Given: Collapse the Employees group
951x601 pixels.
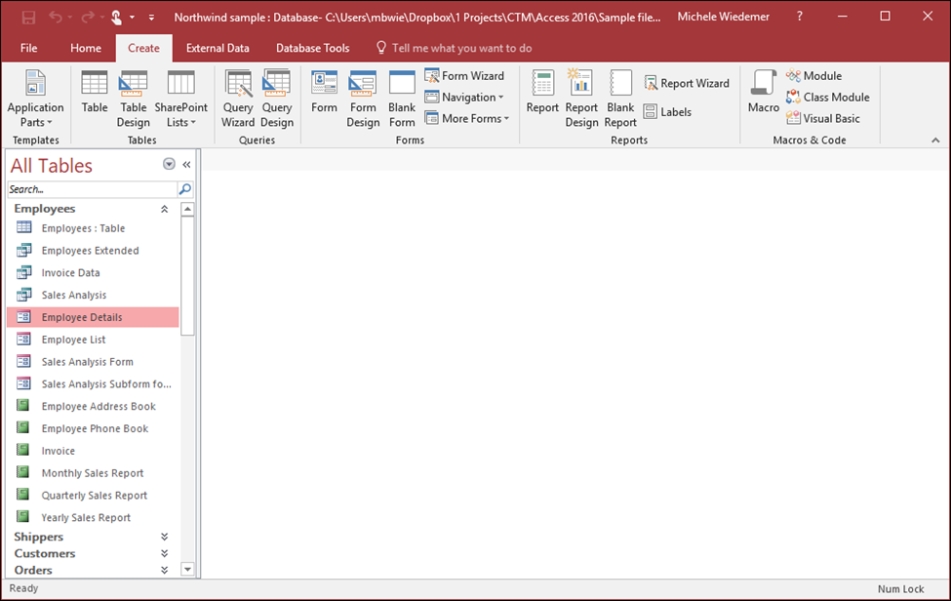Looking at the screenshot, I should (x=164, y=209).
